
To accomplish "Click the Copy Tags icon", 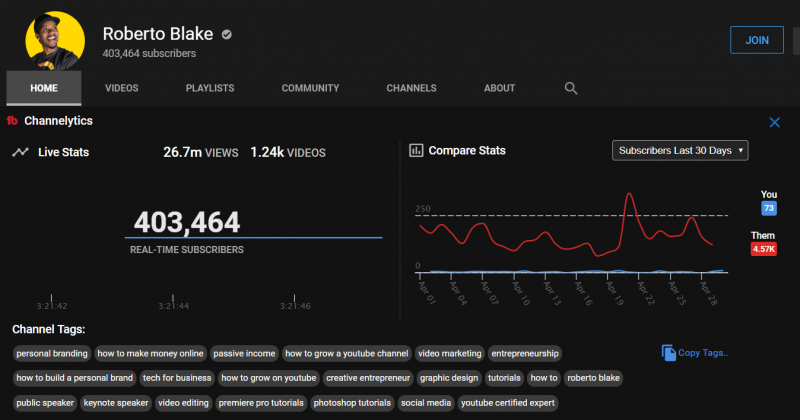I will pos(669,352).
